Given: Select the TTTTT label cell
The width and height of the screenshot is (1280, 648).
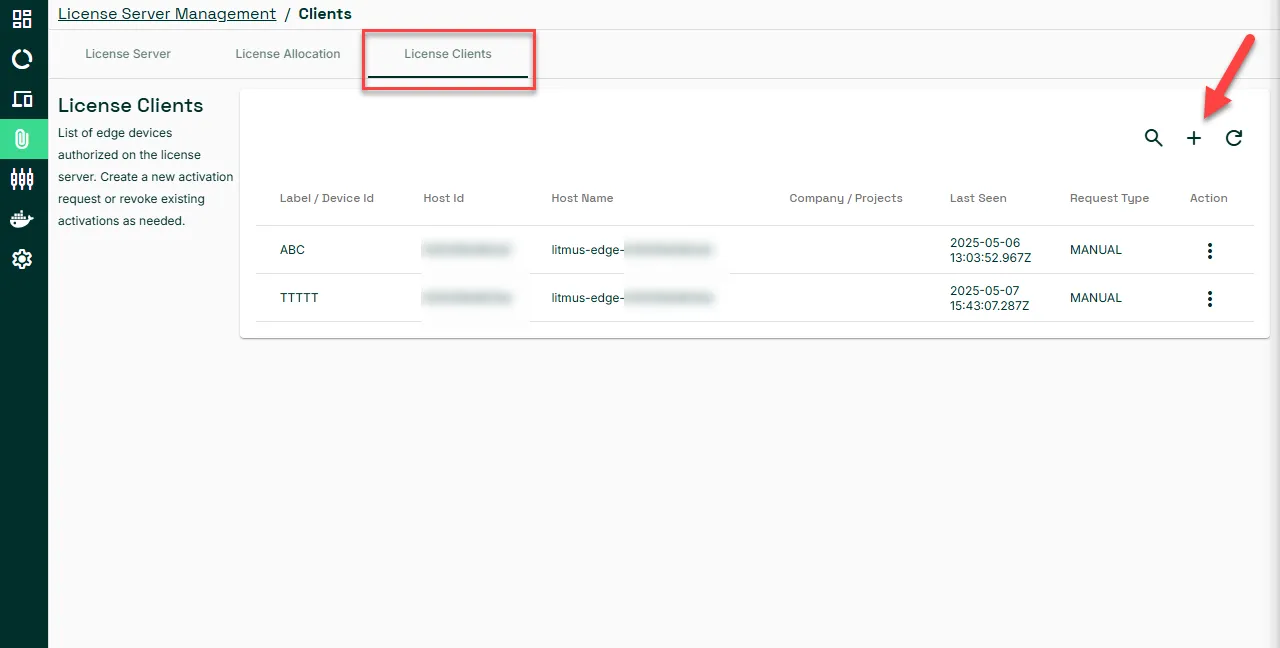Looking at the screenshot, I should [300, 298].
